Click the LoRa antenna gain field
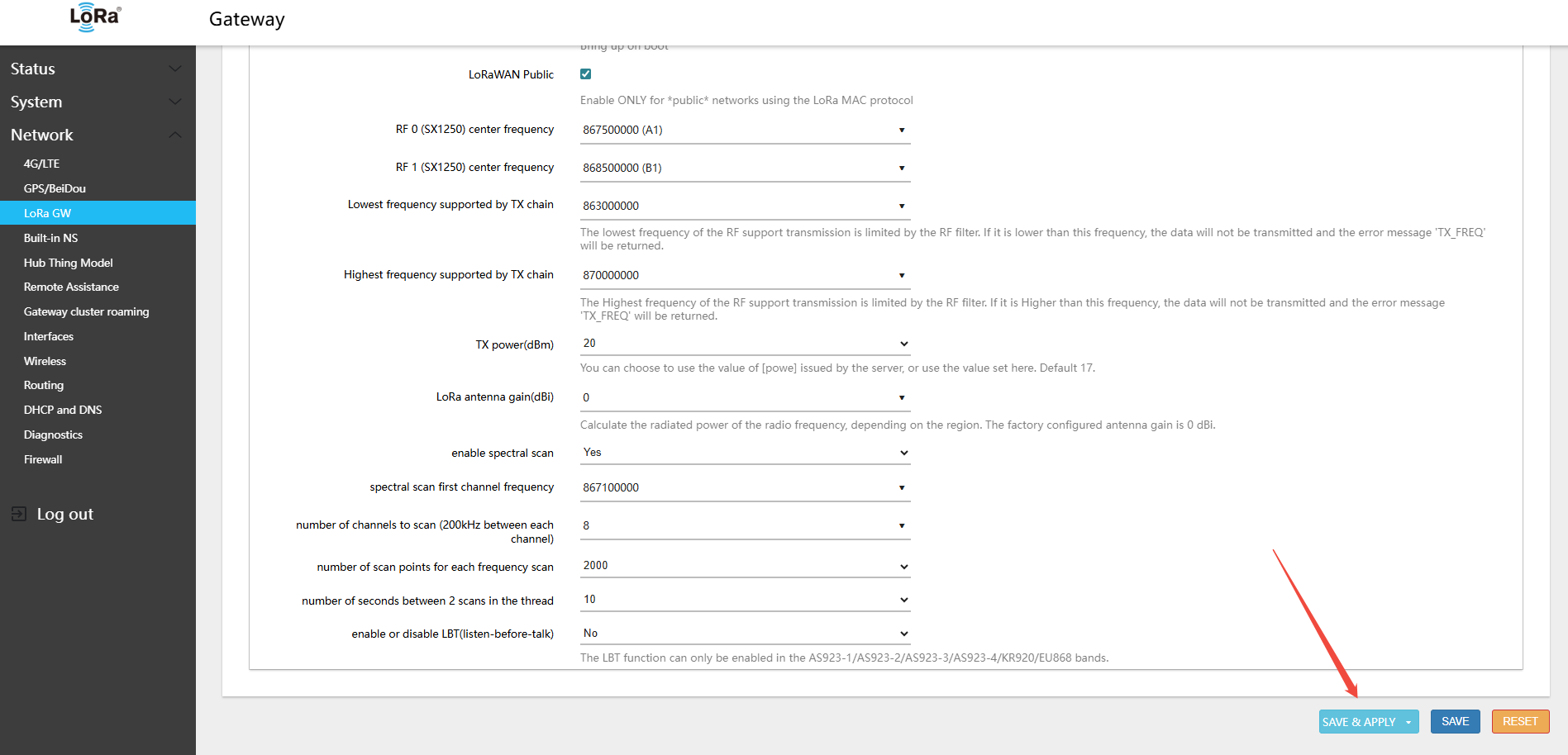 click(744, 398)
